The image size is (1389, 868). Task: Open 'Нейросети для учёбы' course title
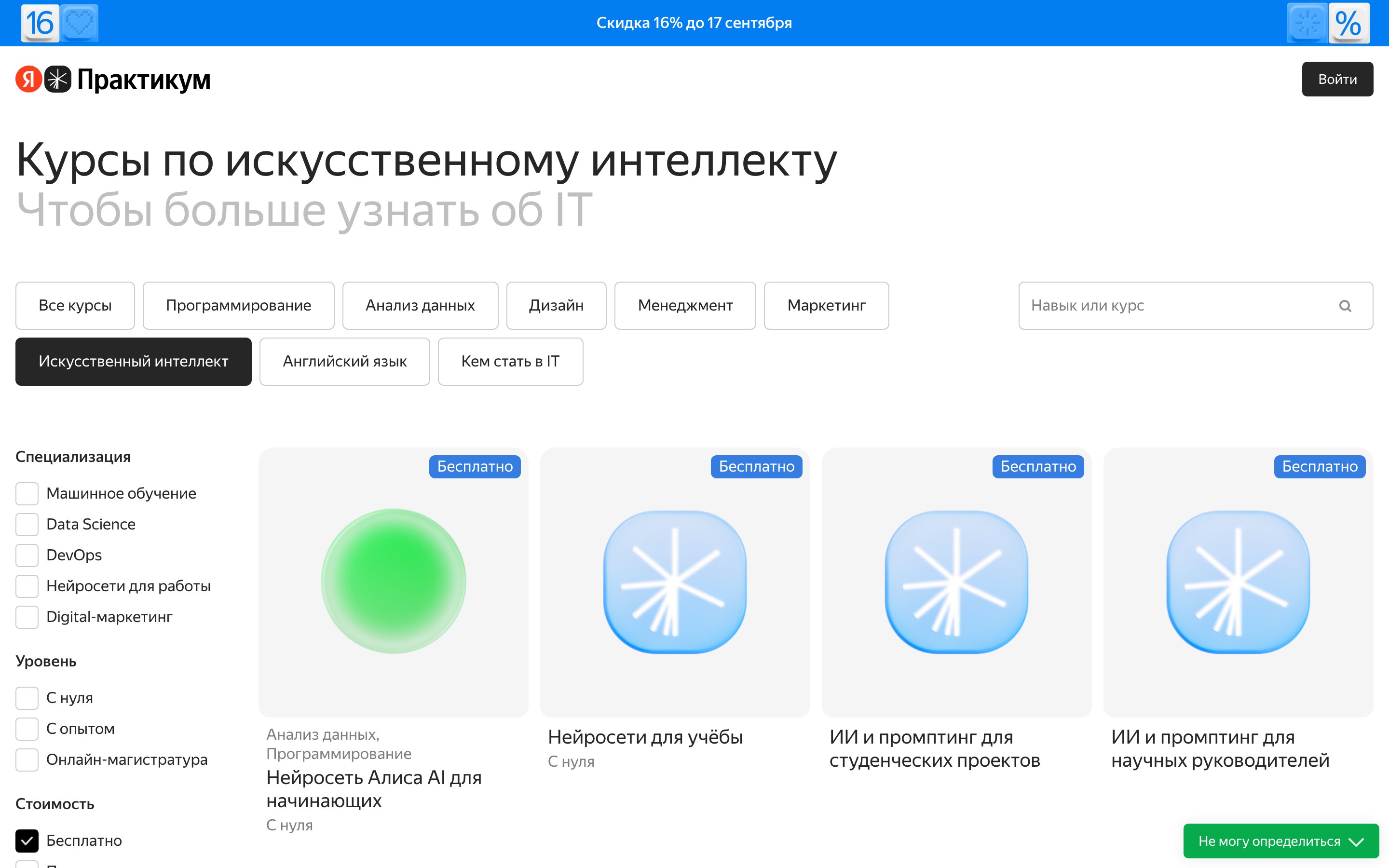coord(645,737)
